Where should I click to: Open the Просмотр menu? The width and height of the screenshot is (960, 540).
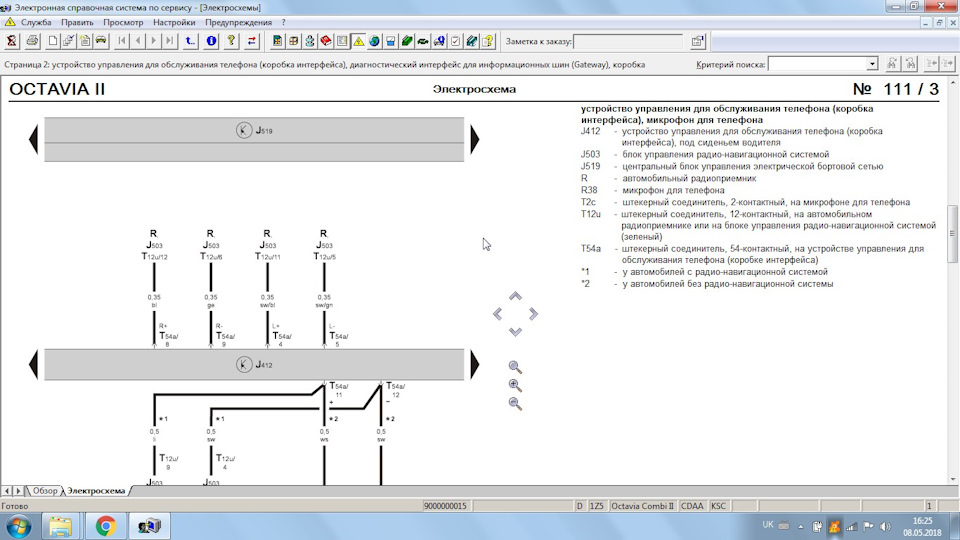[x=123, y=23]
